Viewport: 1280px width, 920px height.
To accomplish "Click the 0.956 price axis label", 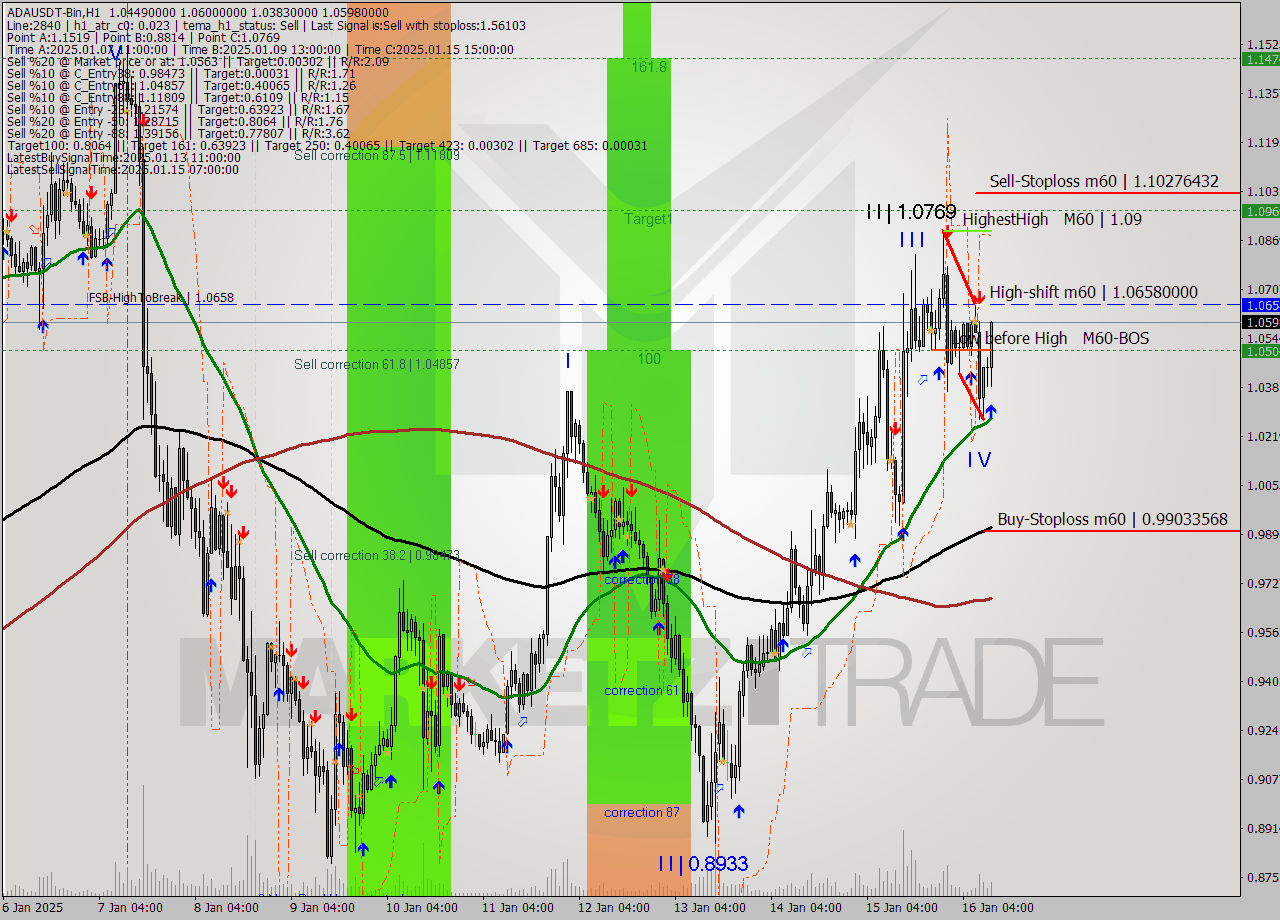I will (x=1262, y=632).
